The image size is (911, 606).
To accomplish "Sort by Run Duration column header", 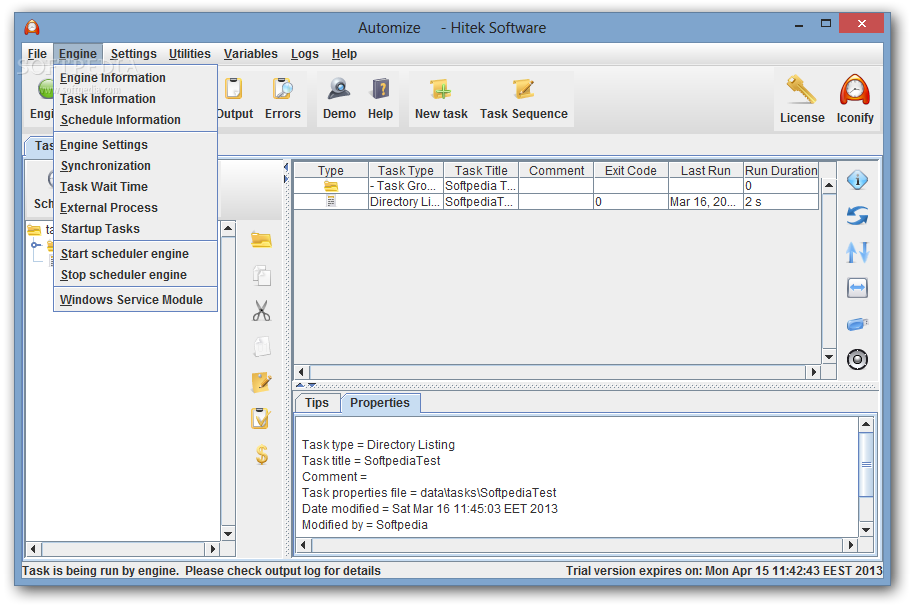I will pyautogui.click(x=781, y=170).
